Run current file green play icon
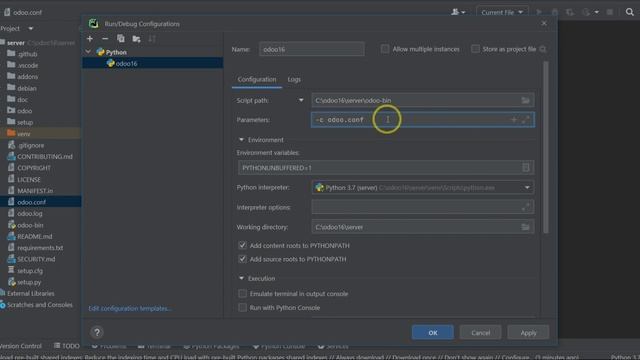The image size is (640, 360). tap(539, 12)
